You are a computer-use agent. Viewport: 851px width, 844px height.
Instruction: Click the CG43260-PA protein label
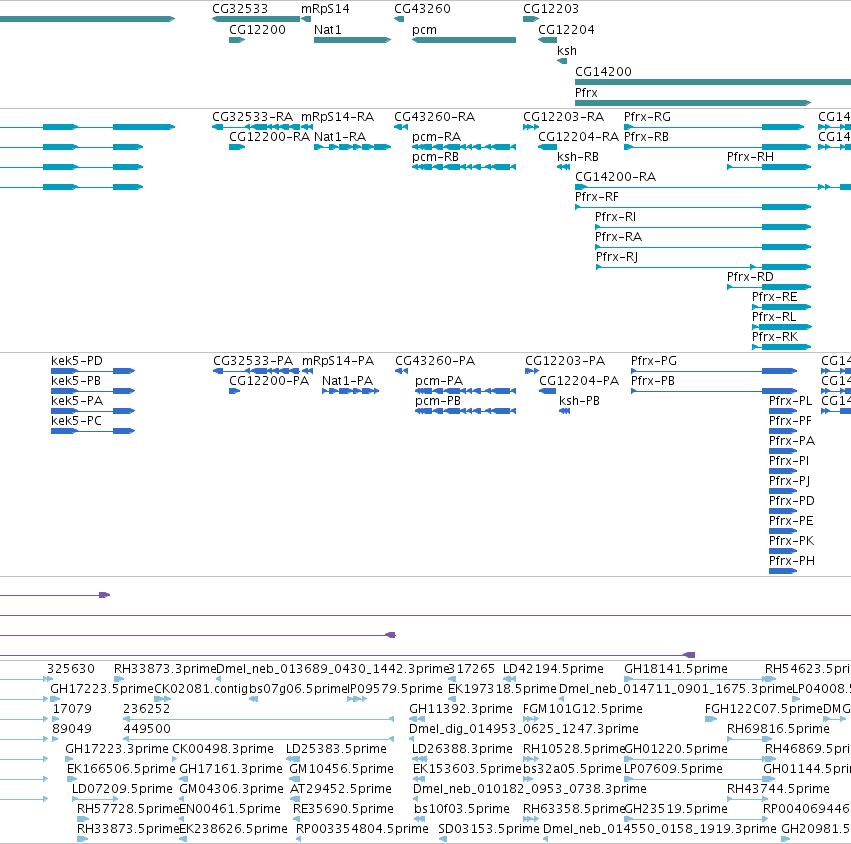pyautogui.click(x=435, y=361)
